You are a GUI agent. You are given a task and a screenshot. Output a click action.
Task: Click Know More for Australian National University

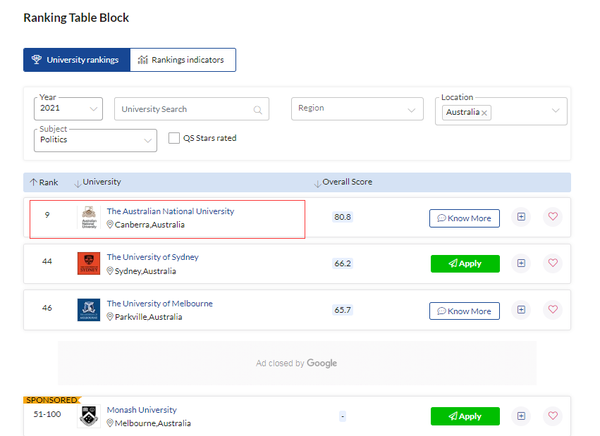[464, 218]
